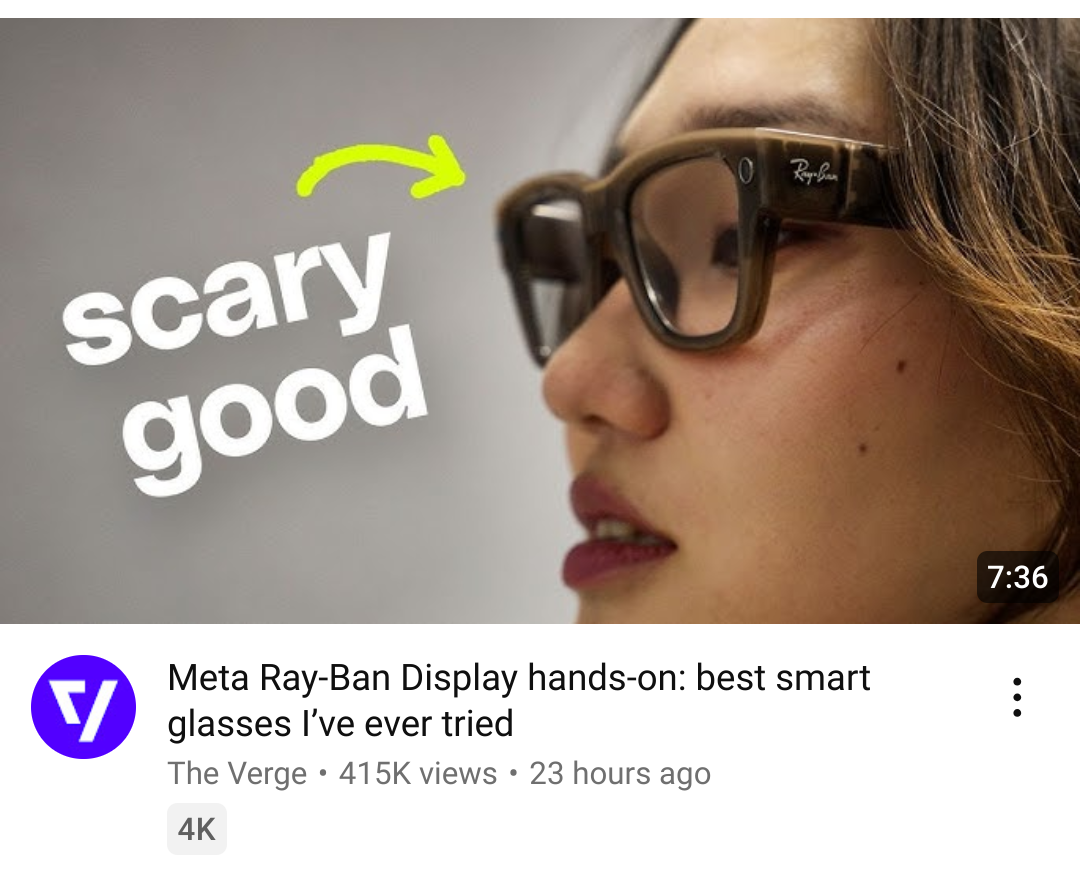Click the '23 hours ago' timestamp
Image resolution: width=1080 pixels, height=872 pixels.
point(620,774)
